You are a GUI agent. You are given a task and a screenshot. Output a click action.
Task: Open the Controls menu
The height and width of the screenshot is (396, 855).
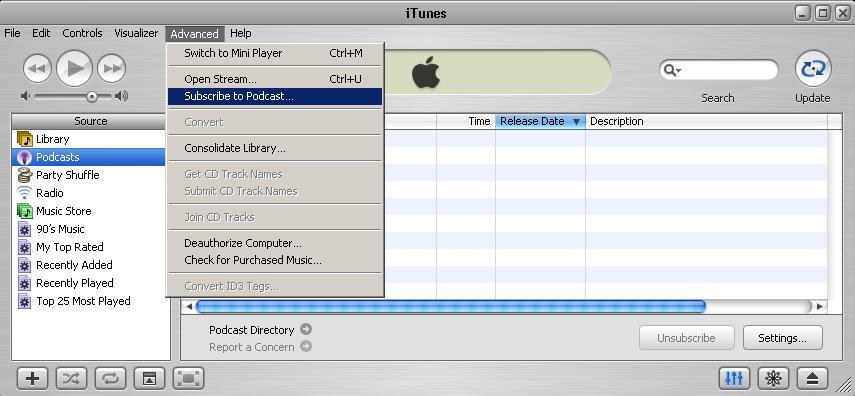tap(82, 33)
